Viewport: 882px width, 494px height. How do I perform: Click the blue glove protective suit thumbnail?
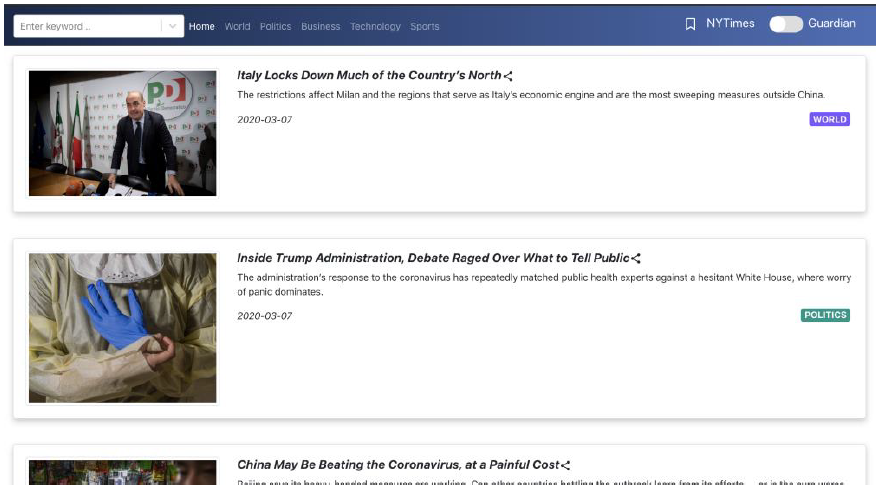pos(122,327)
